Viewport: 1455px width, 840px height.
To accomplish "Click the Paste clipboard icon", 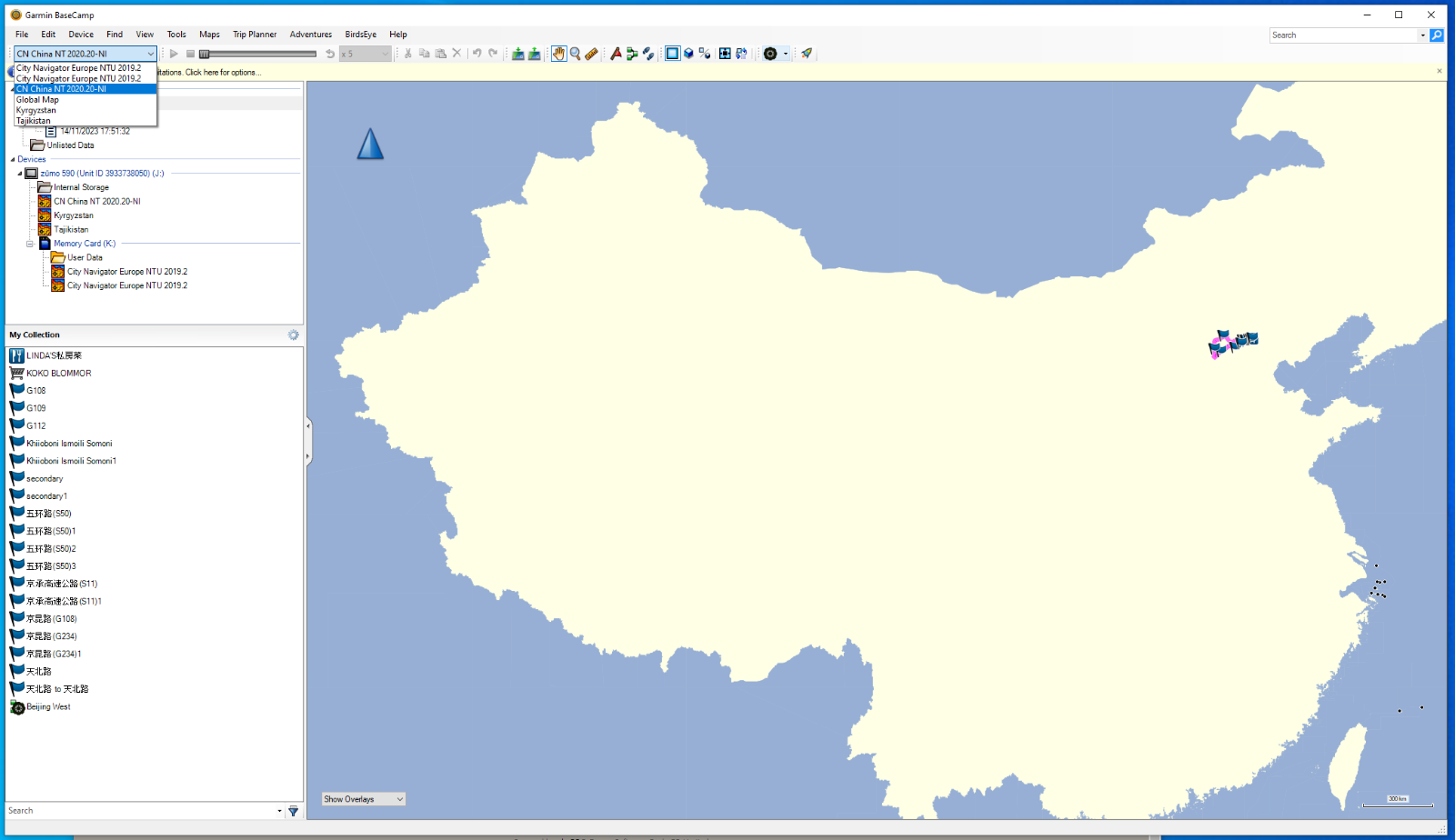I will 441,54.
